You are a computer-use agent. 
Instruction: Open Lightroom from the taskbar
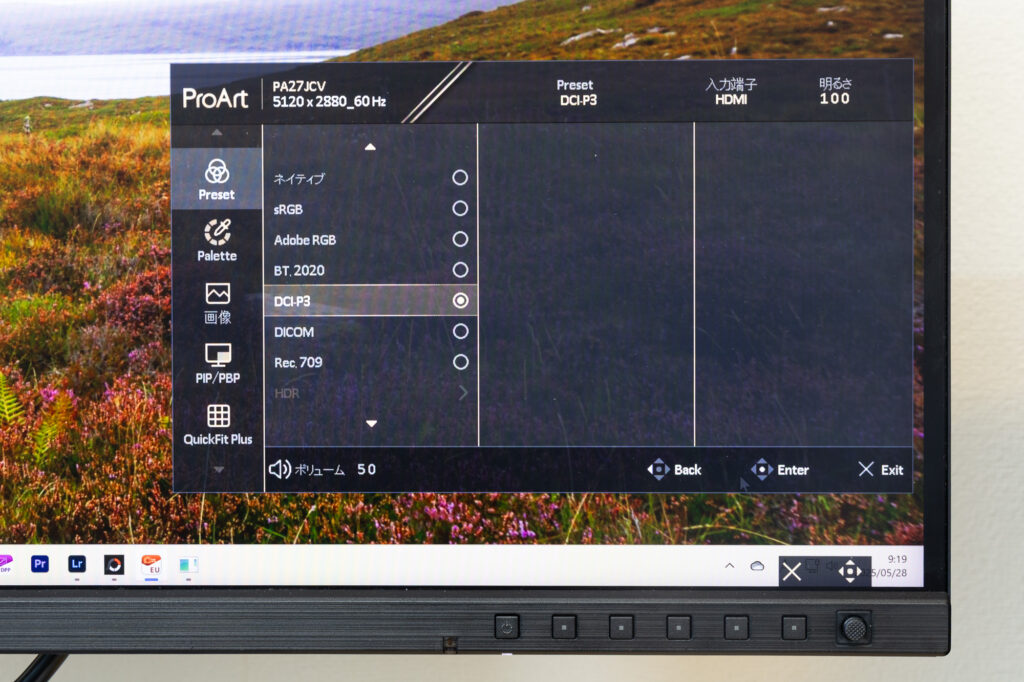77,564
